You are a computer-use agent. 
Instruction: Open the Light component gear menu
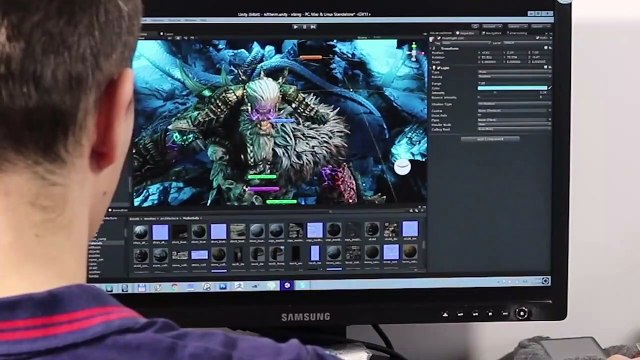click(x=550, y=67)
